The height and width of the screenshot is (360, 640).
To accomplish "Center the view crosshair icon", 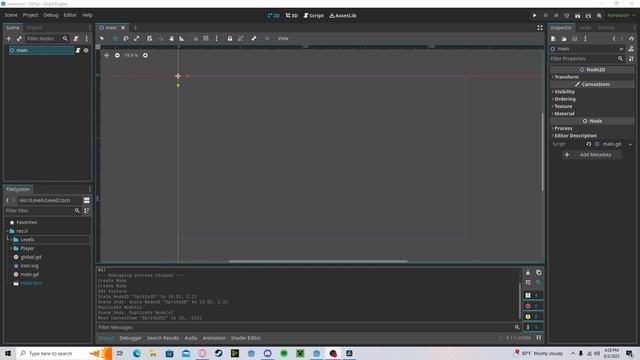I will [107, 55].
